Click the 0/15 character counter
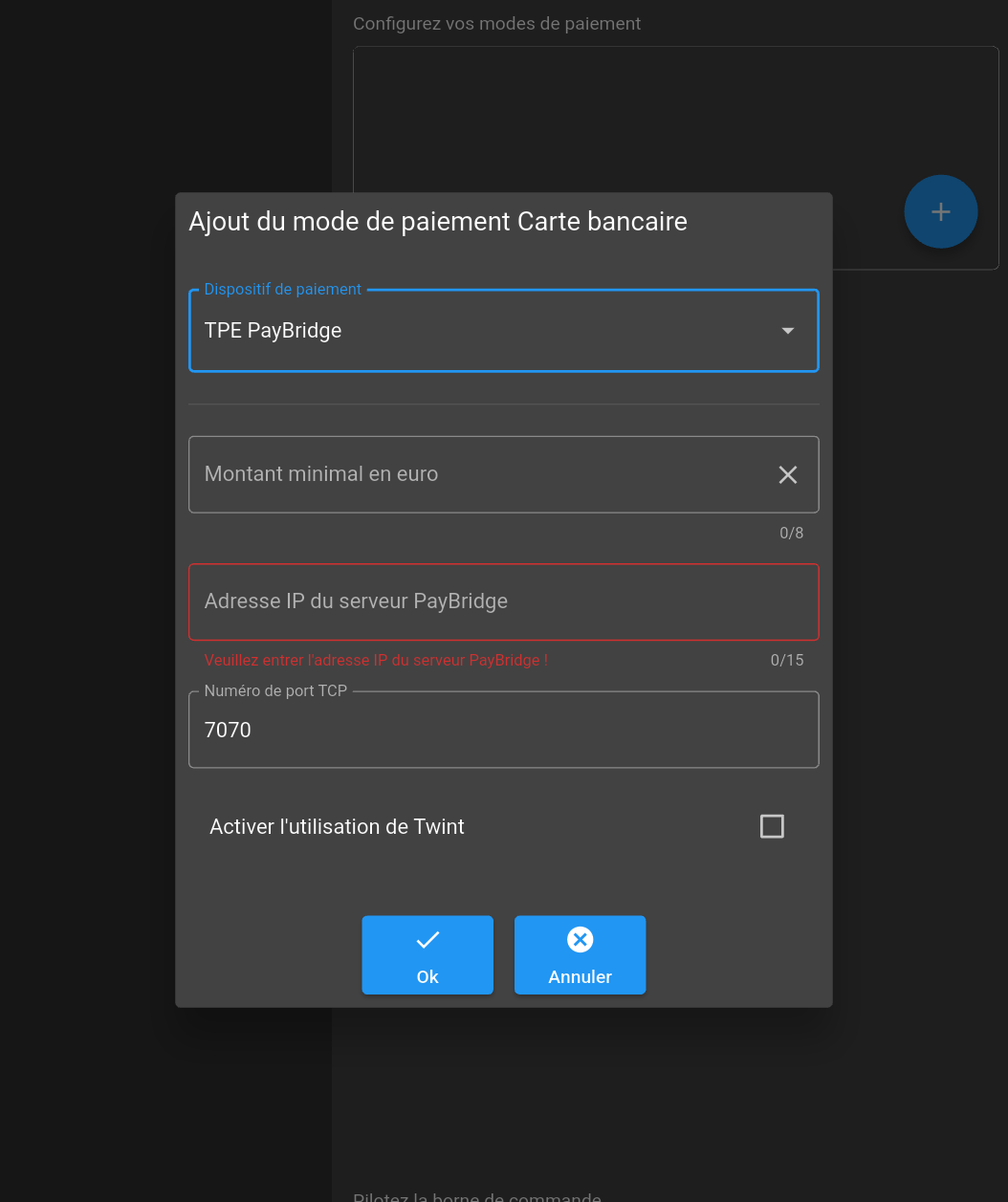Screen dimensions: 1008x1202 point(787,660)
